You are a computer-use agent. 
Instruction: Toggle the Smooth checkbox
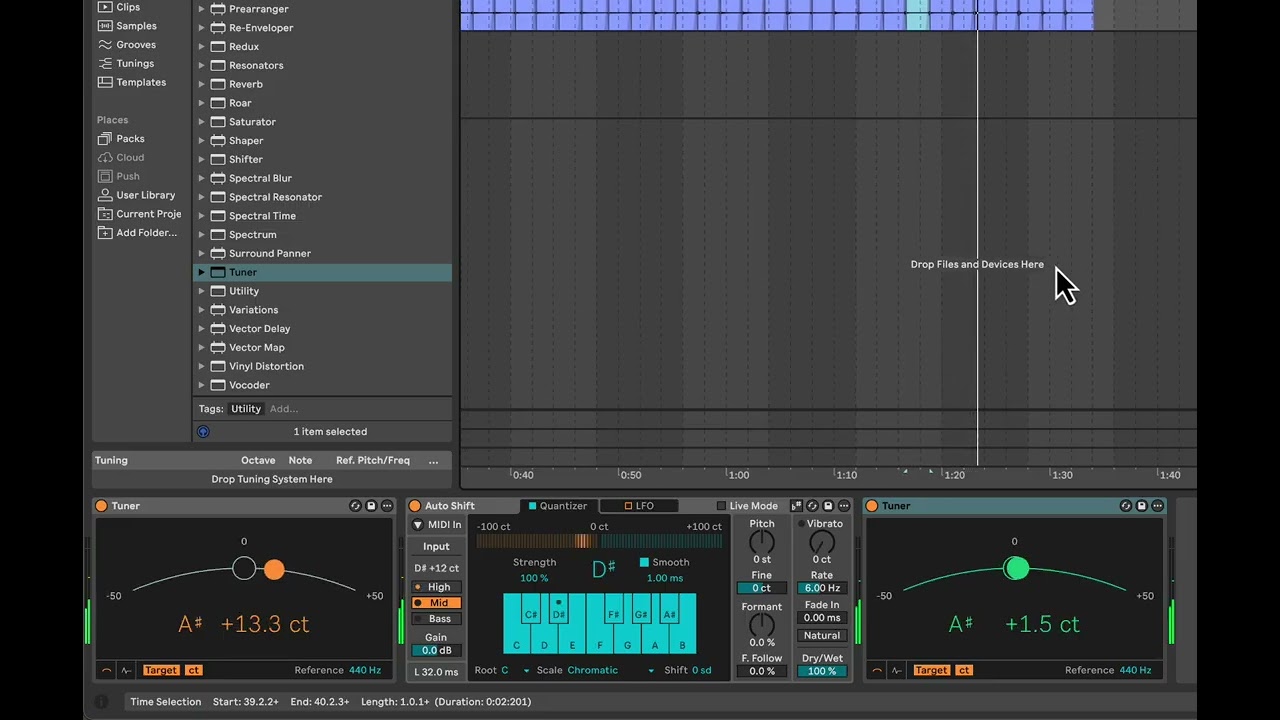tap(644, 562)
